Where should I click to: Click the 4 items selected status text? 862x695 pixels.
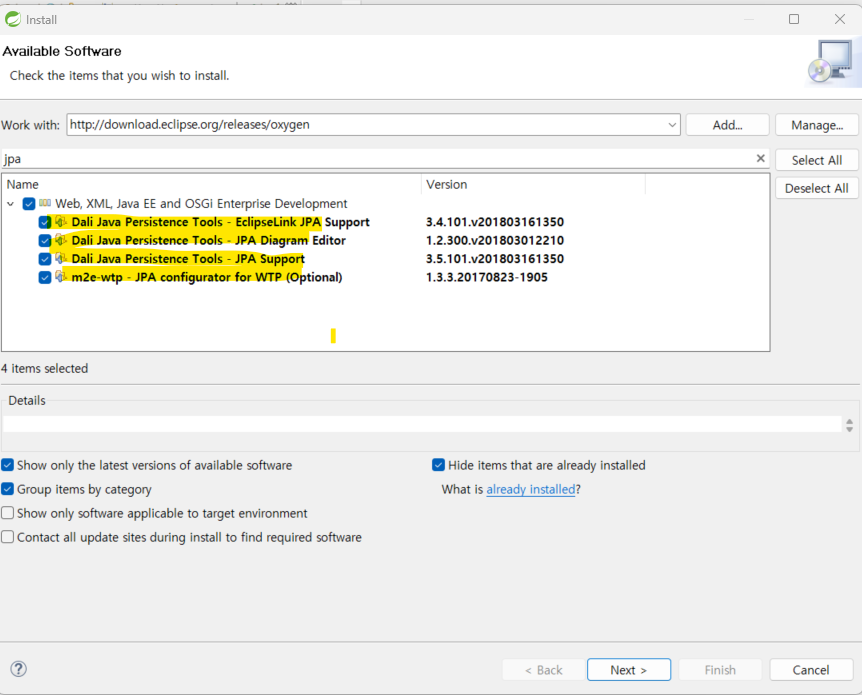(x=45, y=368)
